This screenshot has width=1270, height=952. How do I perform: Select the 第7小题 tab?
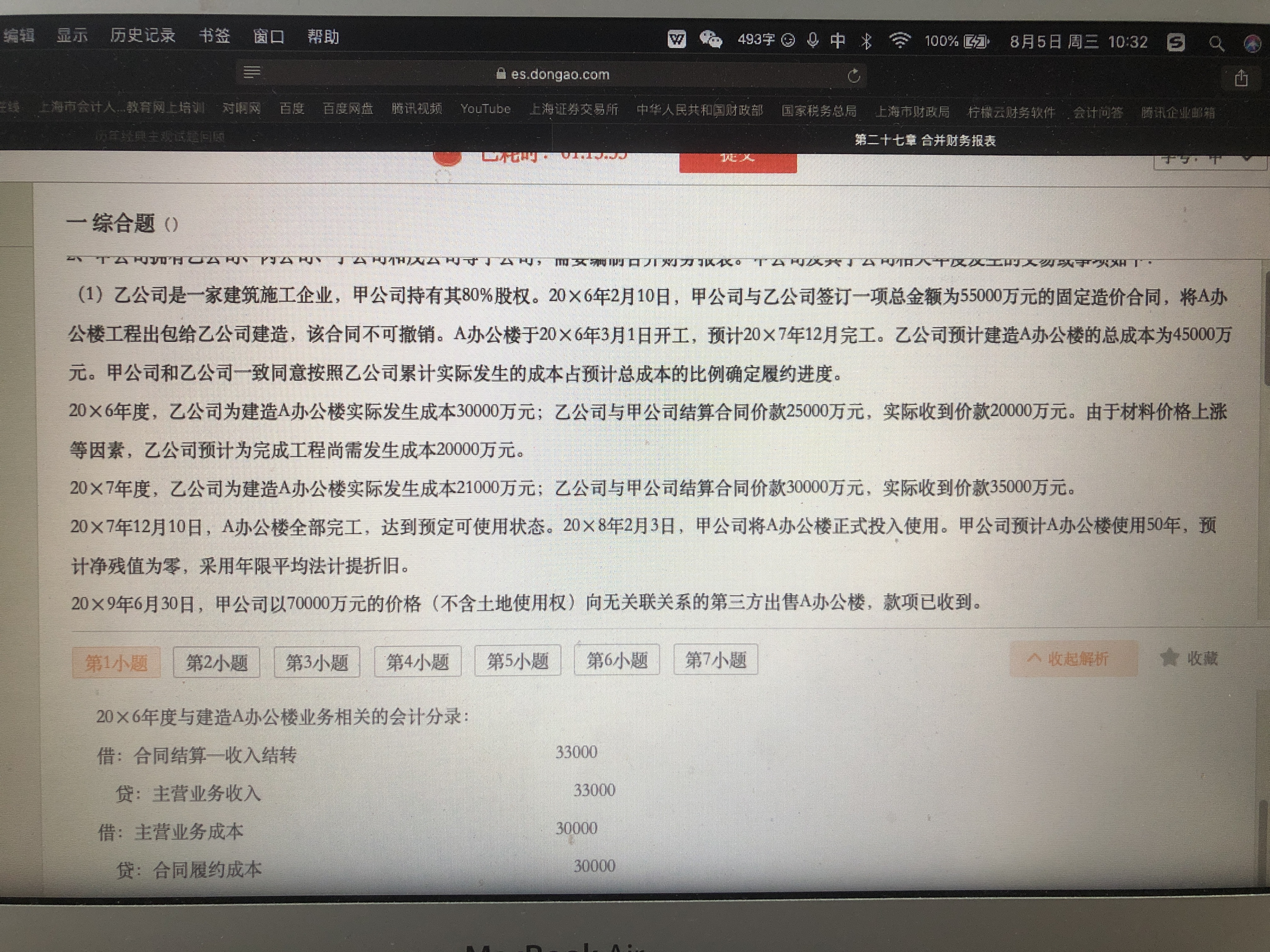(x=715, y=660)
